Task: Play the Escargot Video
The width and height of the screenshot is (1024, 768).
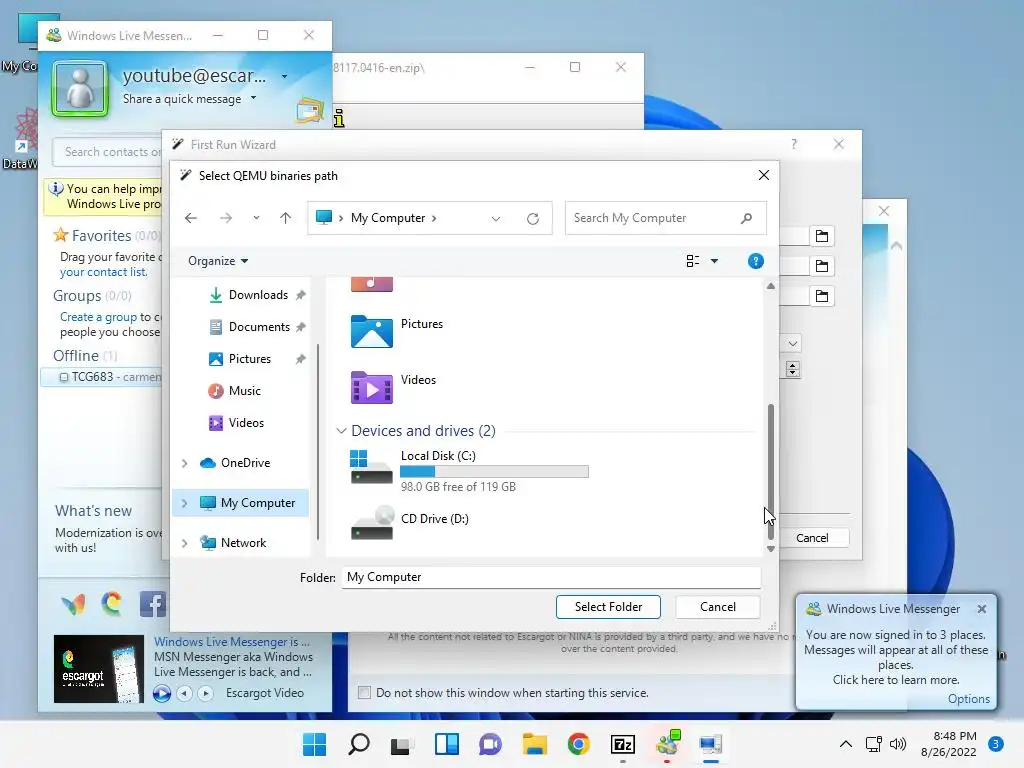Action: click(x=161, y=694)
